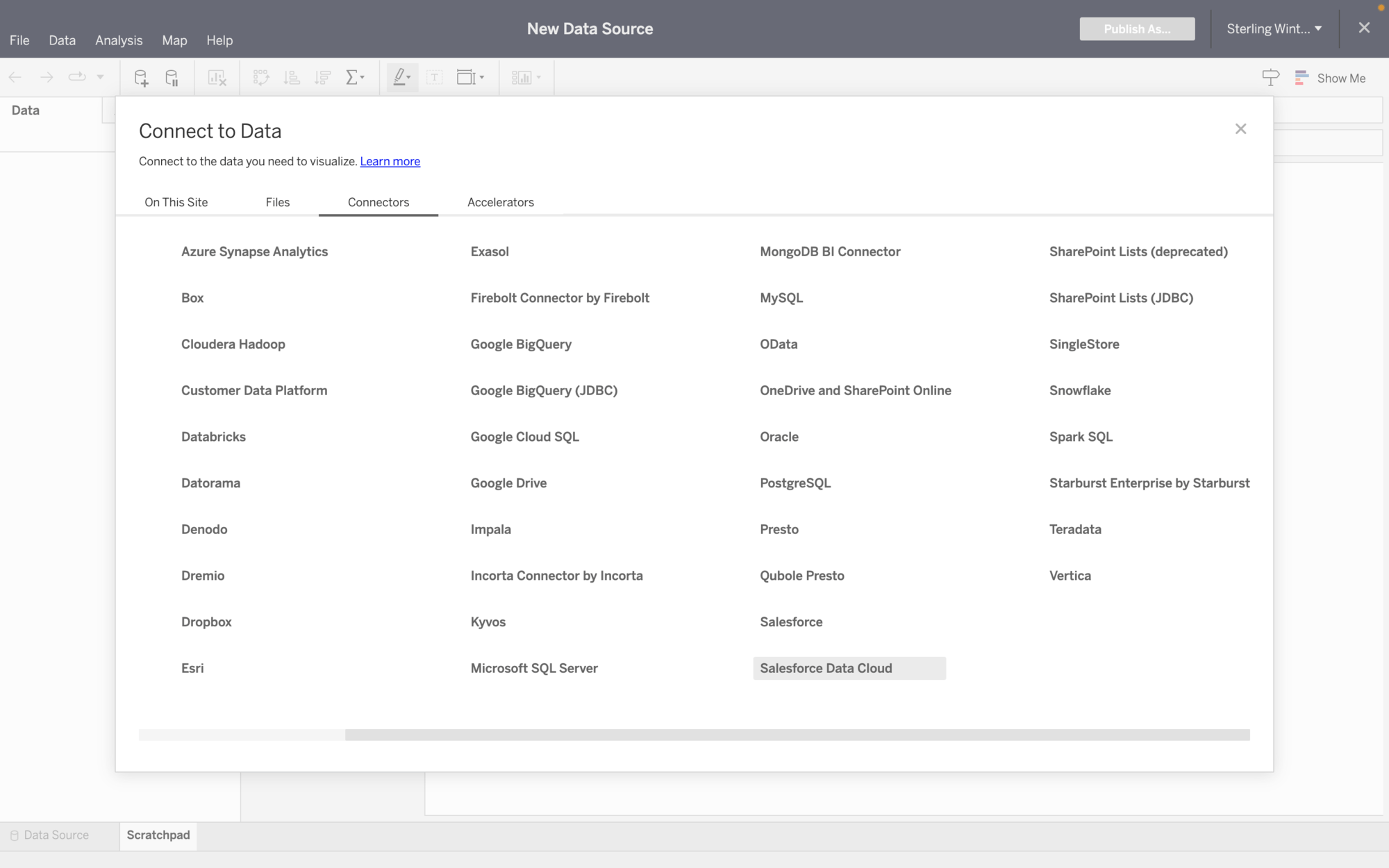
Task: Click the Sort Descending icon
Action: point(322,77)
